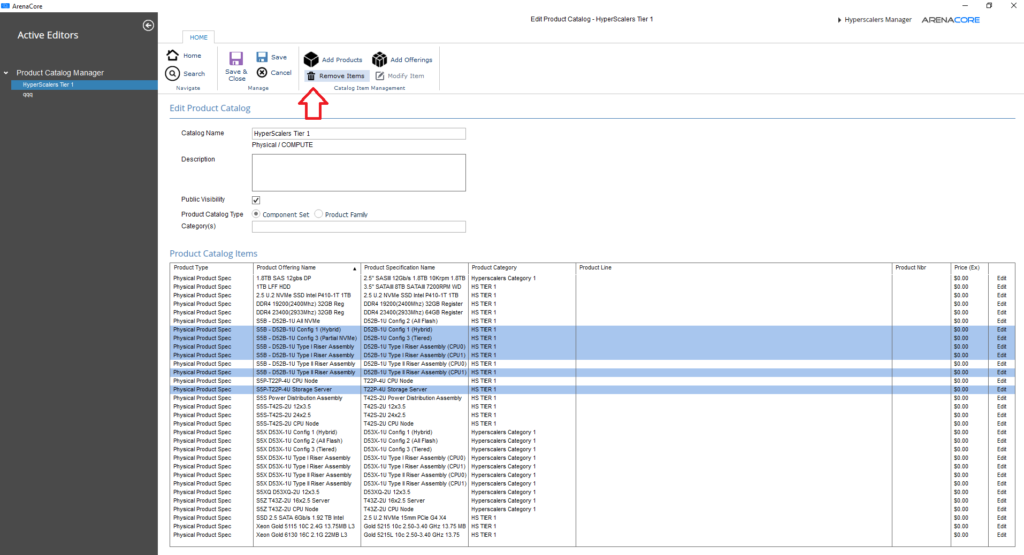The width and height of the screenshot is (1024, 555).
Task: Click into Description text box
Action: (x=359, y=172)
